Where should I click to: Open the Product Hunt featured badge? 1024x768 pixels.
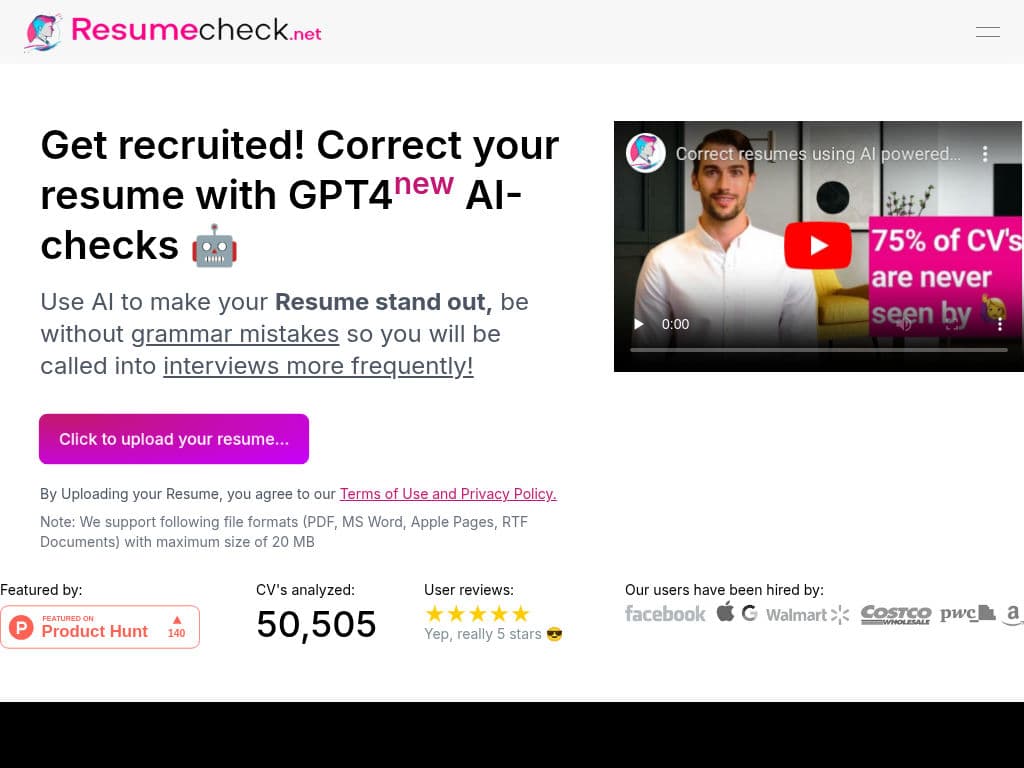click(100, 627)
